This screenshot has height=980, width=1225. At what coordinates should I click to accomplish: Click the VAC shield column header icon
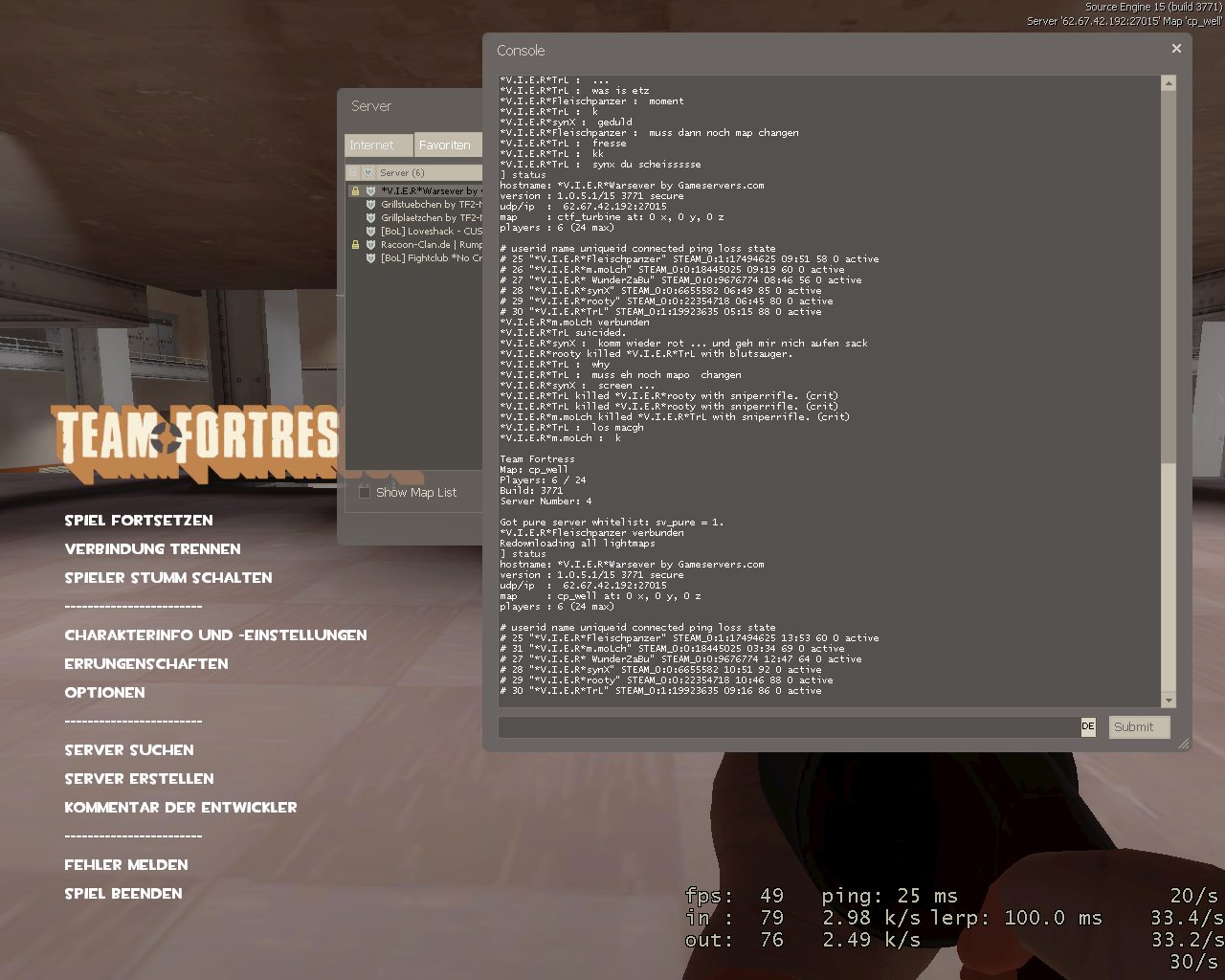click(x=367, y=172)
